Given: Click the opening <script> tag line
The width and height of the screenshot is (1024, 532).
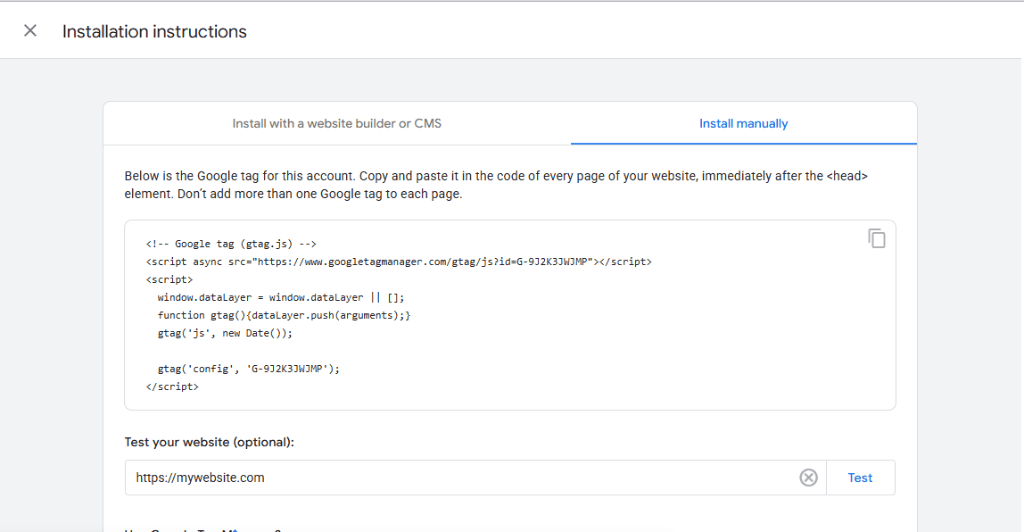Looking at the screenshot, I should click(x=169, y=279).
